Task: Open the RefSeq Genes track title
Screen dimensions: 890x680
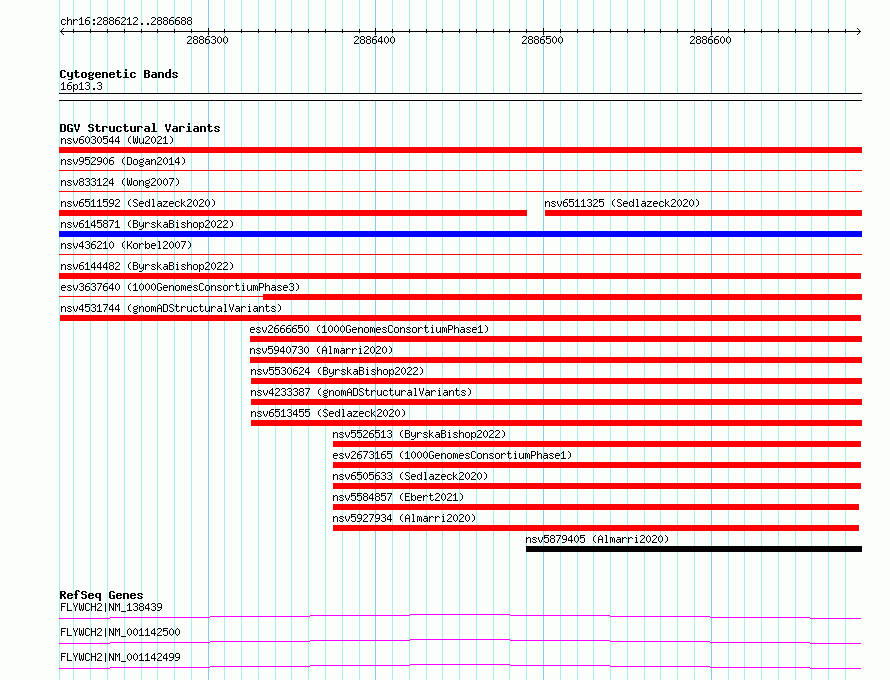Action: click(101, 595)
